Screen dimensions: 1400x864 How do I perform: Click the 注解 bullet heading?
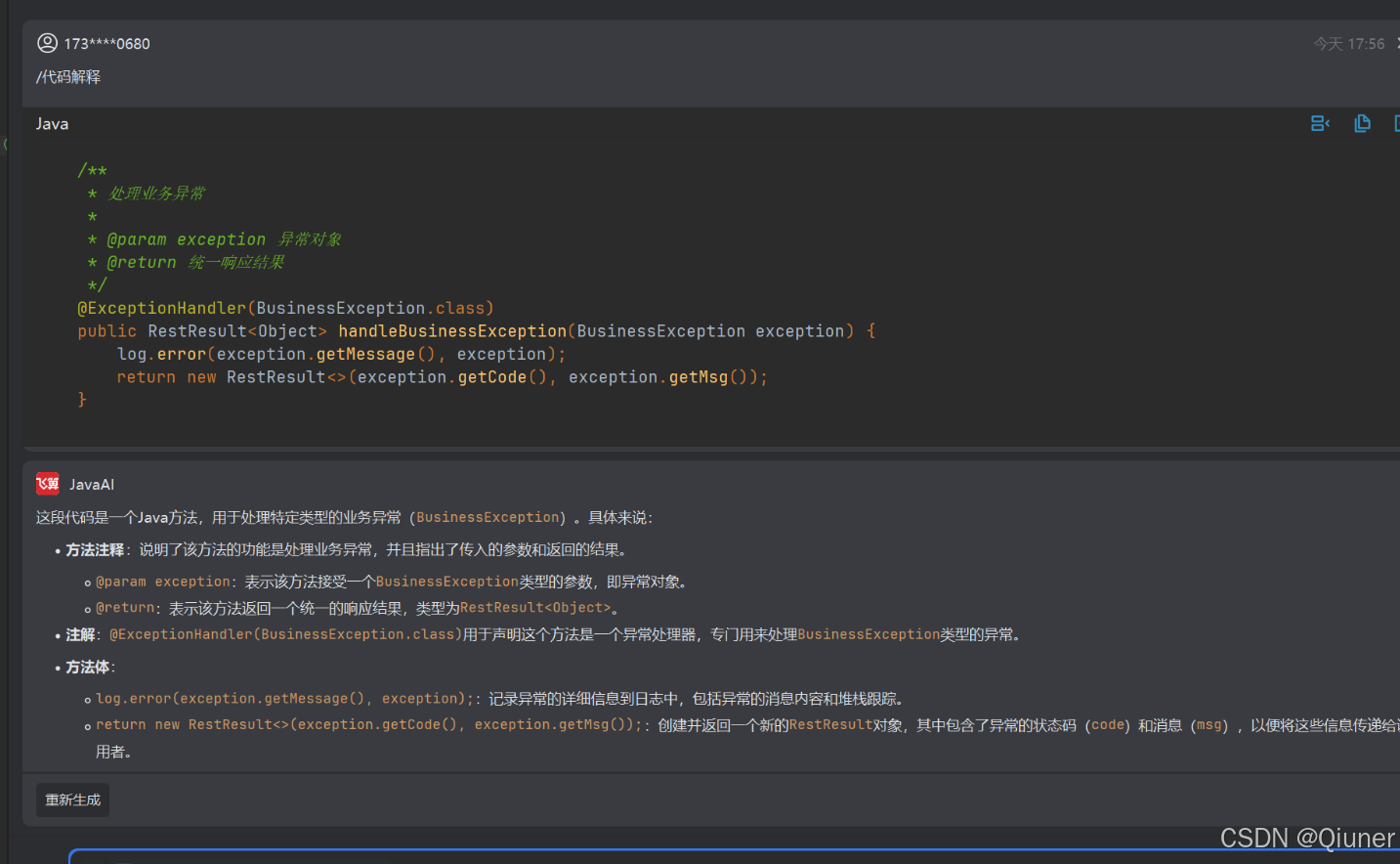pyautogui.click(x=80, y=635)
